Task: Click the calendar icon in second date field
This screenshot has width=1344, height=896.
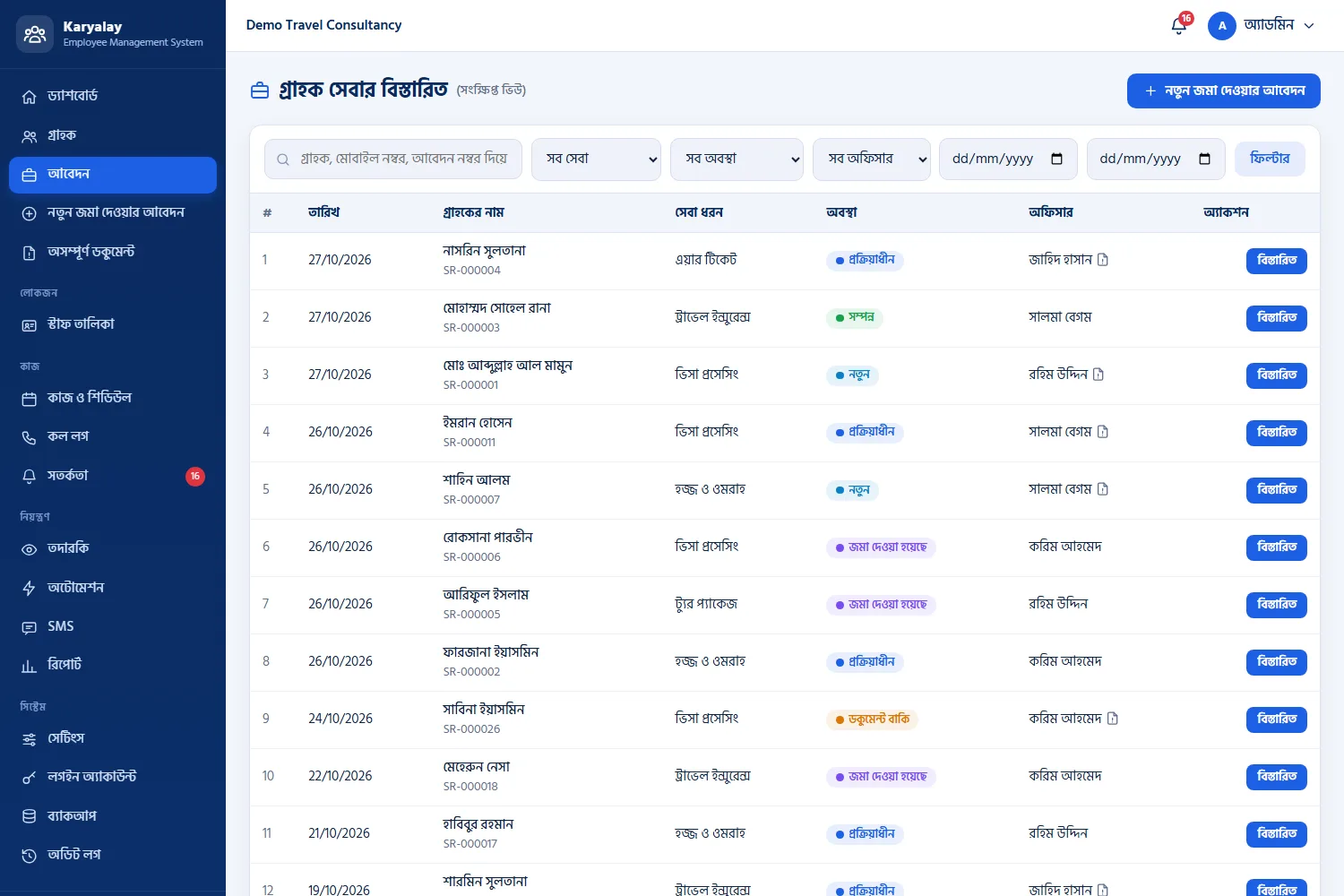Action: coord(1204,159)
